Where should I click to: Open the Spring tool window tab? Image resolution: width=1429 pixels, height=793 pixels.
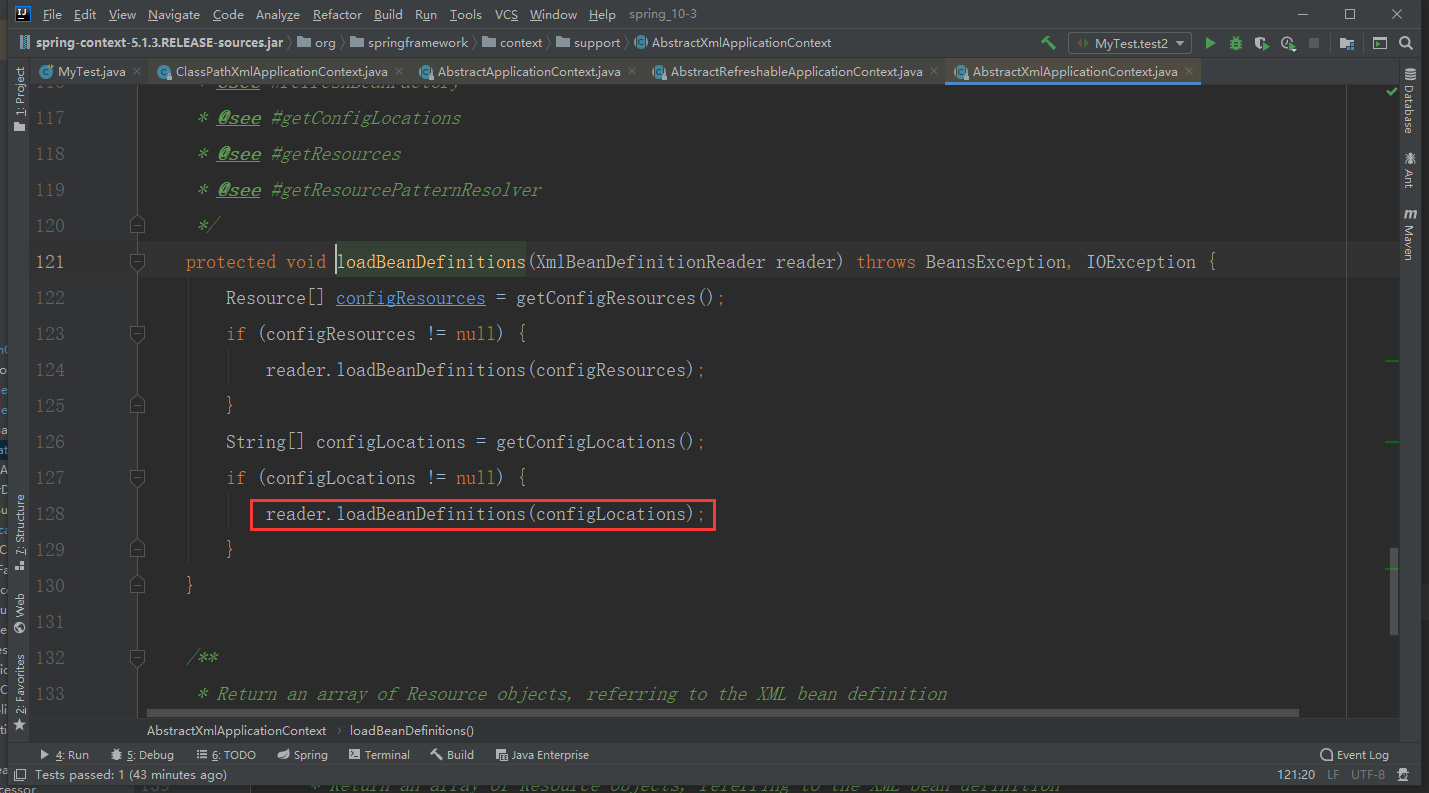(303, 755)
